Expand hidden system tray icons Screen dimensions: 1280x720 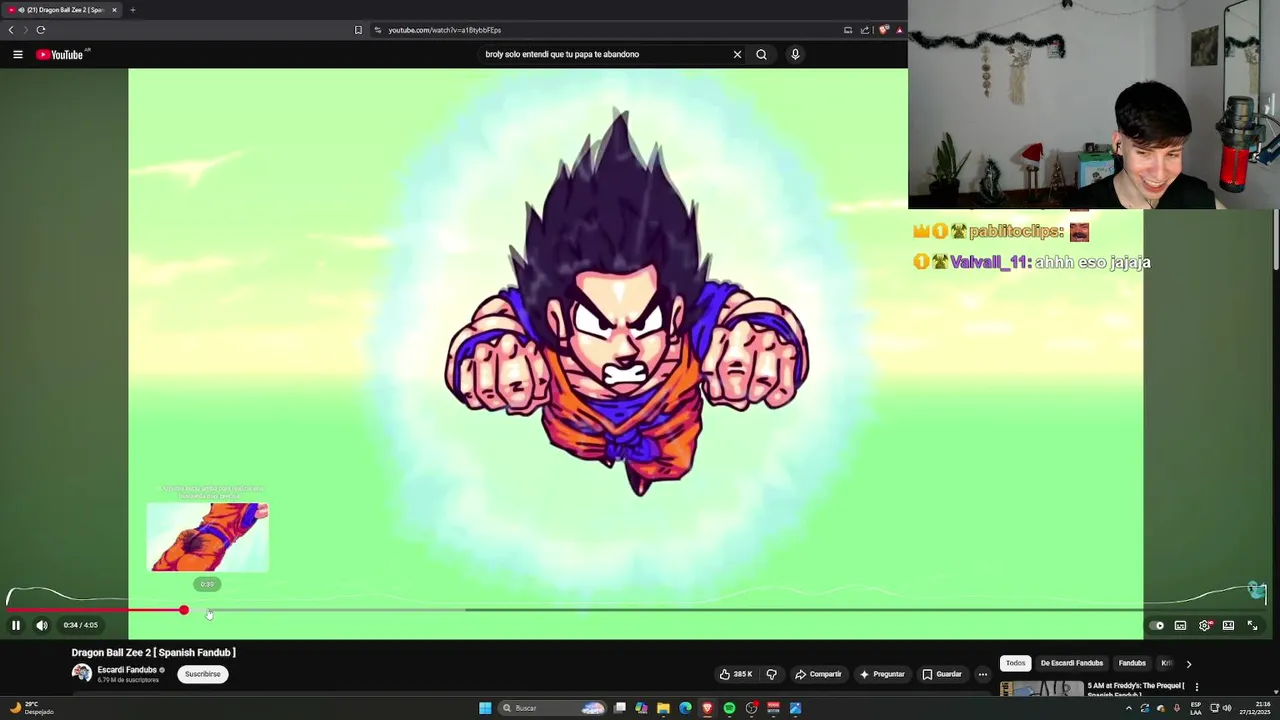pyautogui.click(x=1129, y=708)
